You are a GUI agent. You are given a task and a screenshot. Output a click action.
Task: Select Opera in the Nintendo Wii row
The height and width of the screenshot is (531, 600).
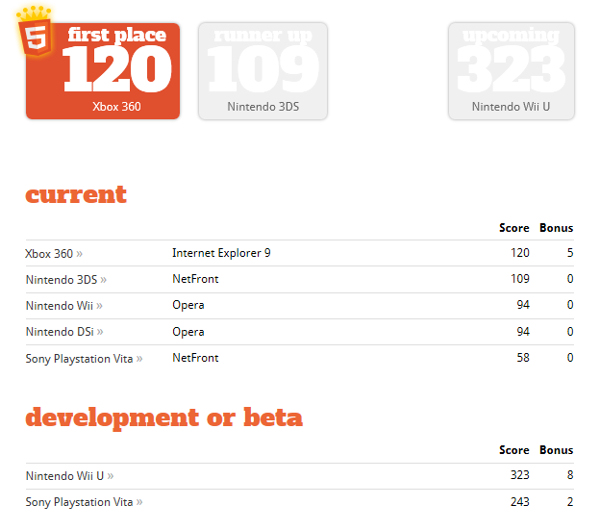pos(188,305)
